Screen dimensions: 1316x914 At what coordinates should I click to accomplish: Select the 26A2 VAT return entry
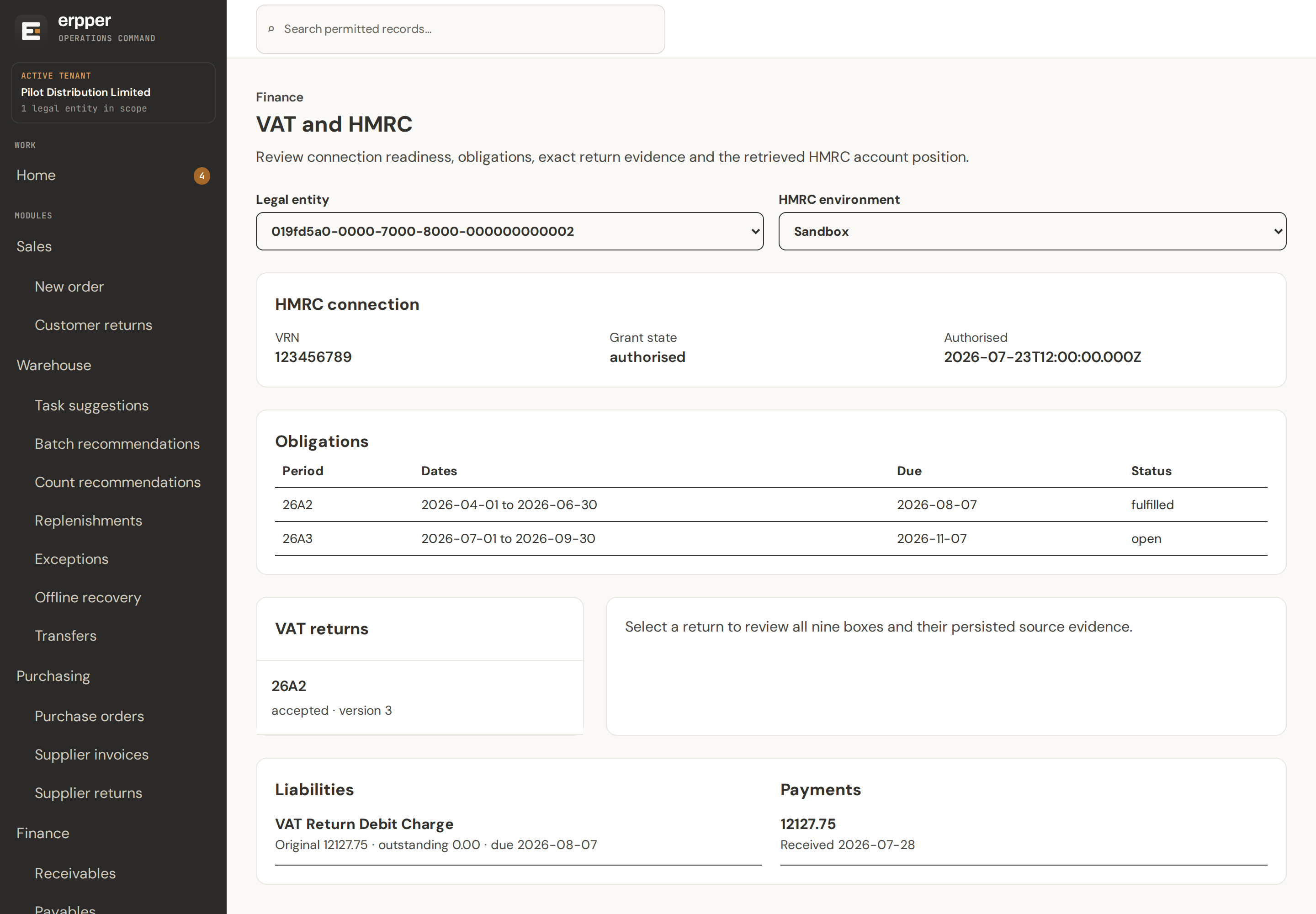tap(420, 697)
